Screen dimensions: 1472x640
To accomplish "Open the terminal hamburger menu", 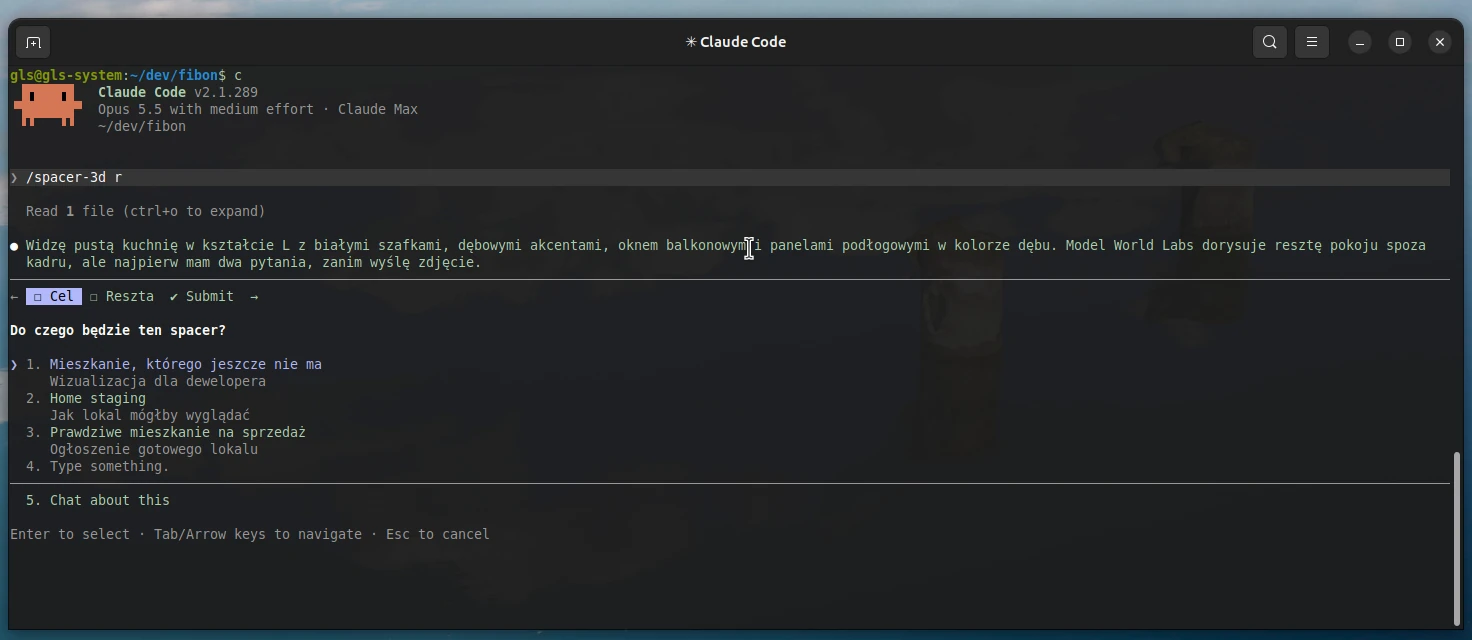I will click(x=1312, y=42).
